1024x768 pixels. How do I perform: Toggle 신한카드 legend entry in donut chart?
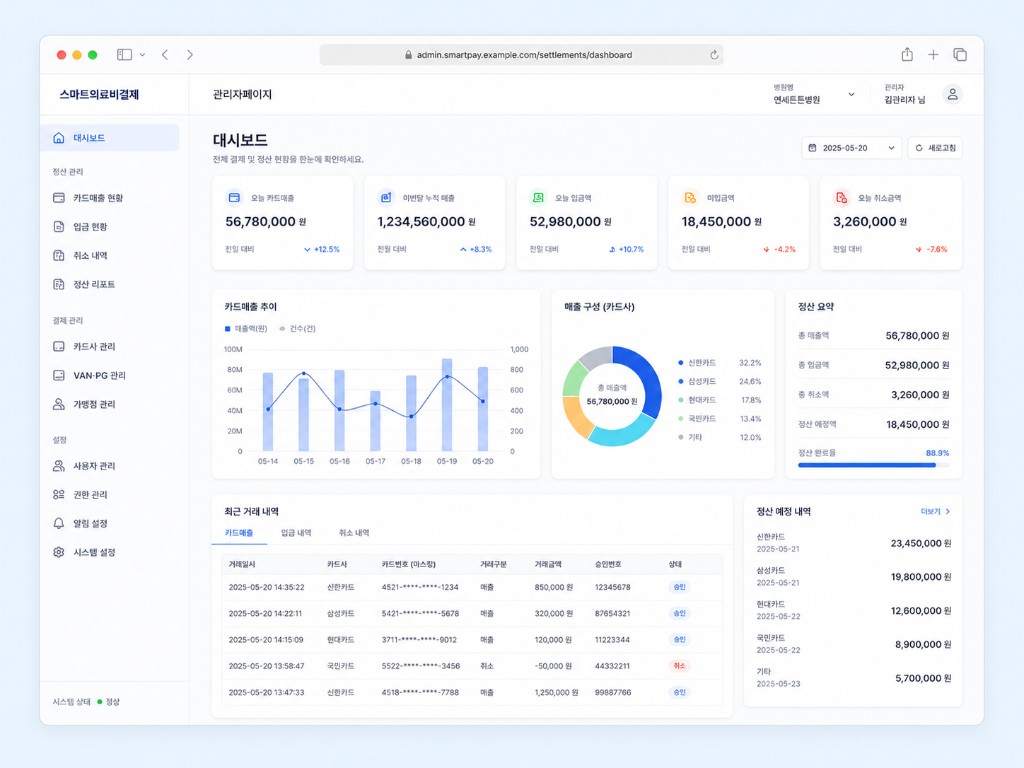pos(697,362)
